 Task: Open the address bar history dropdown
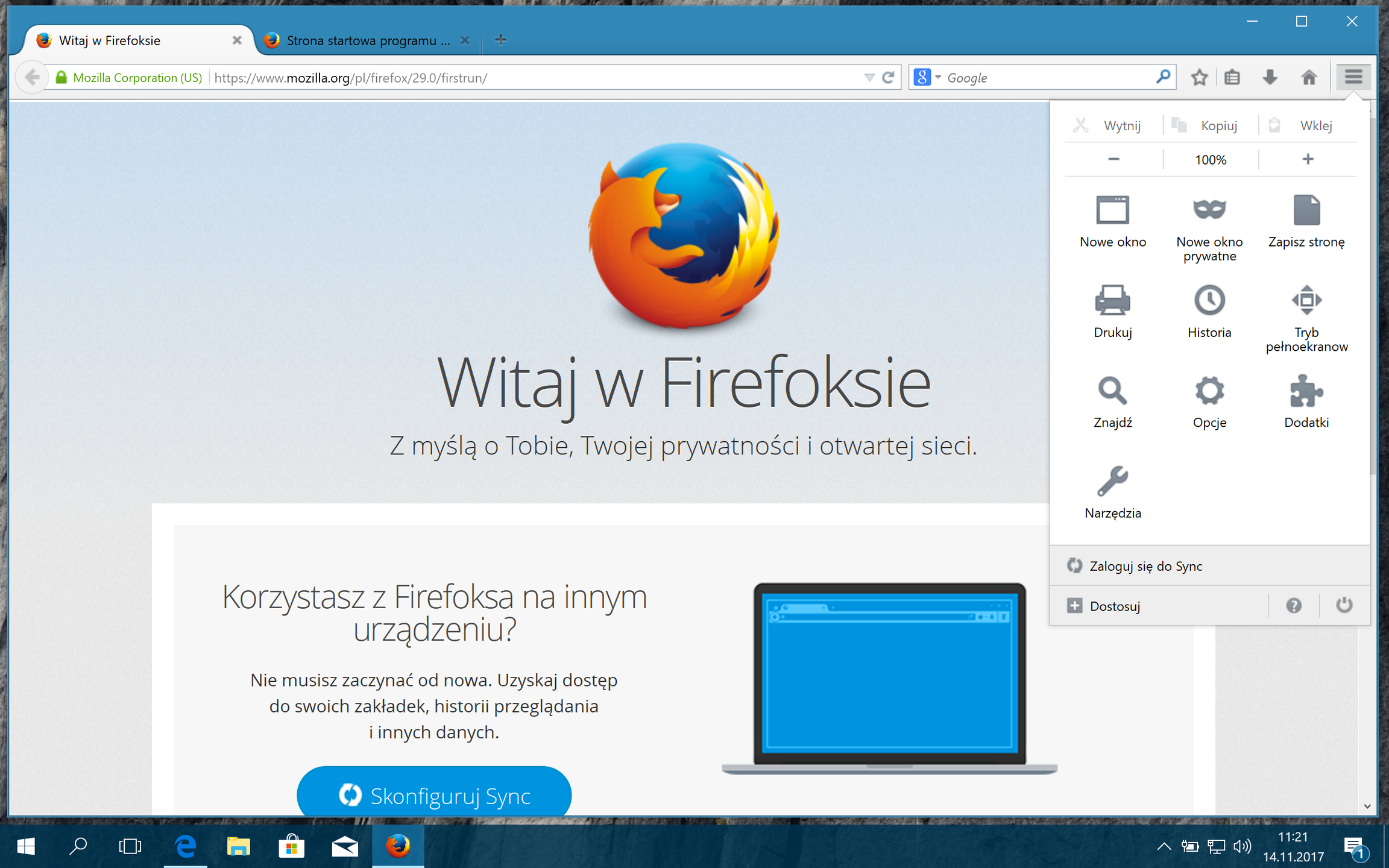tap(868, 77)
